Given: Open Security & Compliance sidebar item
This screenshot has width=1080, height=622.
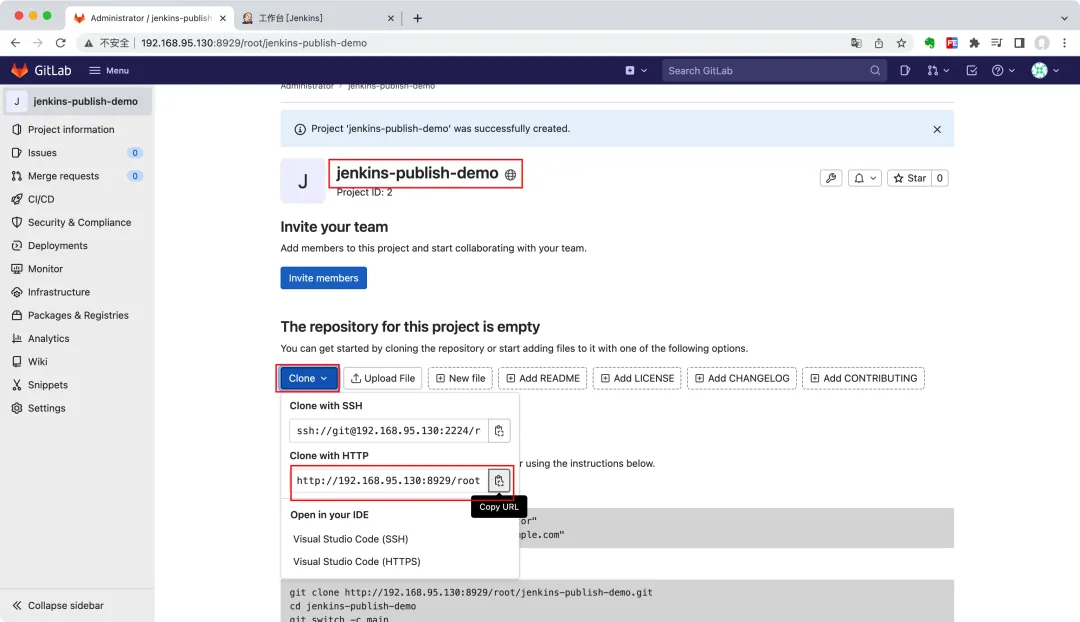Looking at the screenshot, I should [x=77, y=222].
